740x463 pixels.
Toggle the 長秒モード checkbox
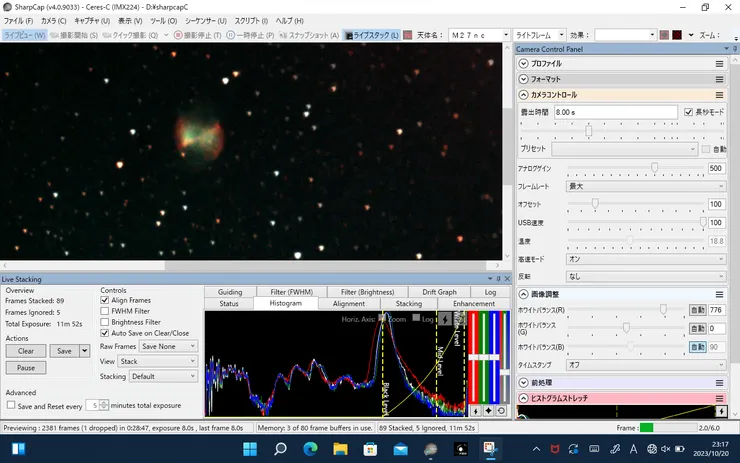click(x=689, y=112)
